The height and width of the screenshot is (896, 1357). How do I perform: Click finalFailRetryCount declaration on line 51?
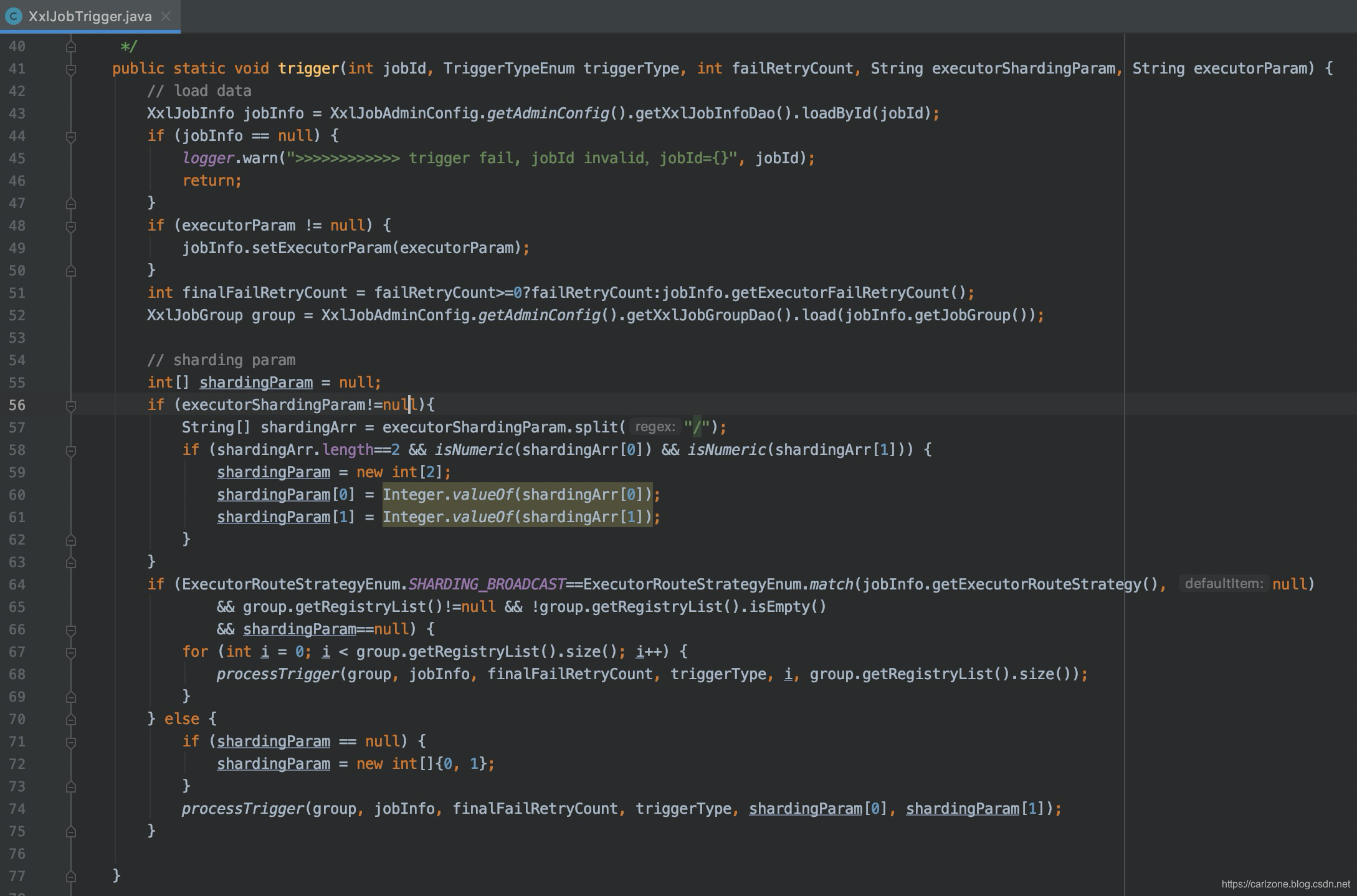click(265, 293)
